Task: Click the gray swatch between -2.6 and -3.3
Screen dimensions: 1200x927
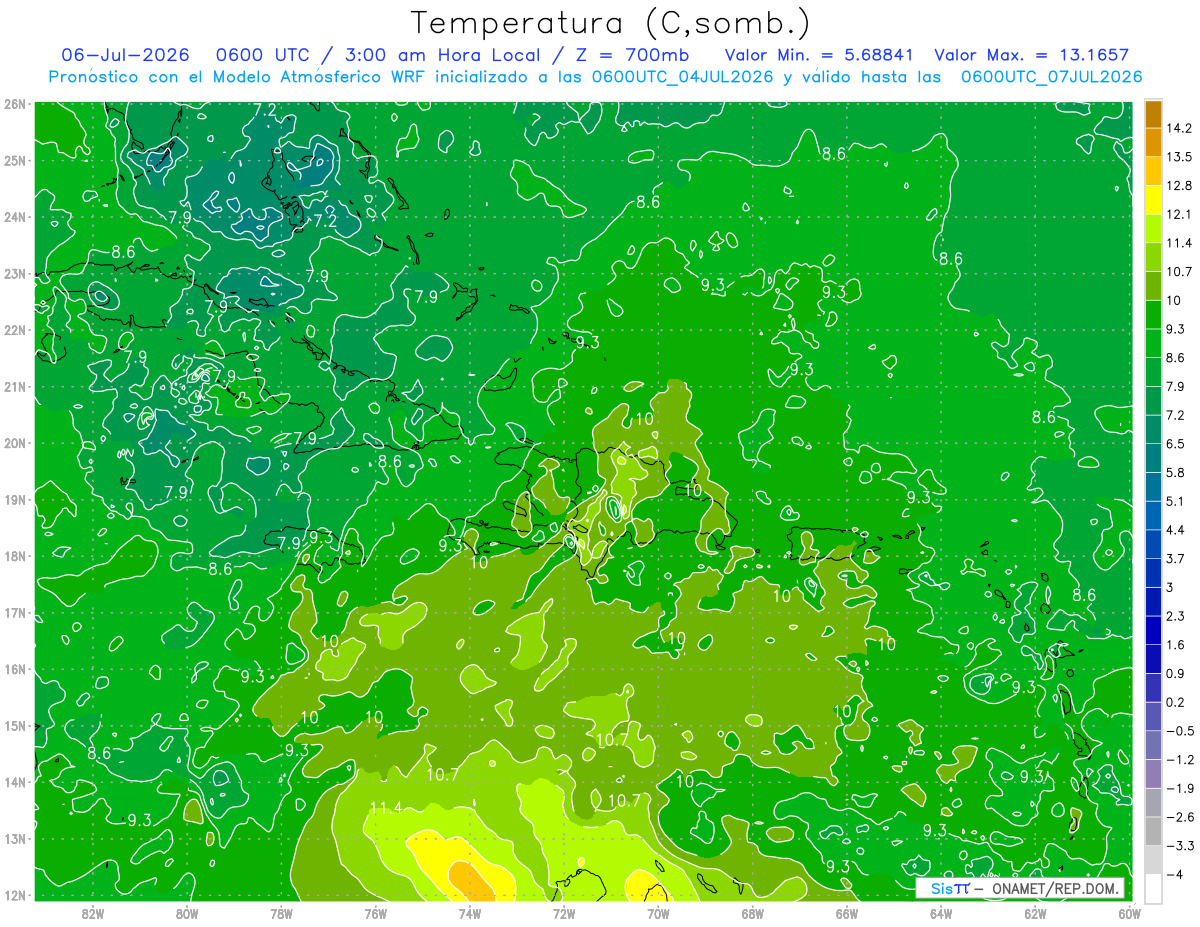Action: coord(1153,831)
